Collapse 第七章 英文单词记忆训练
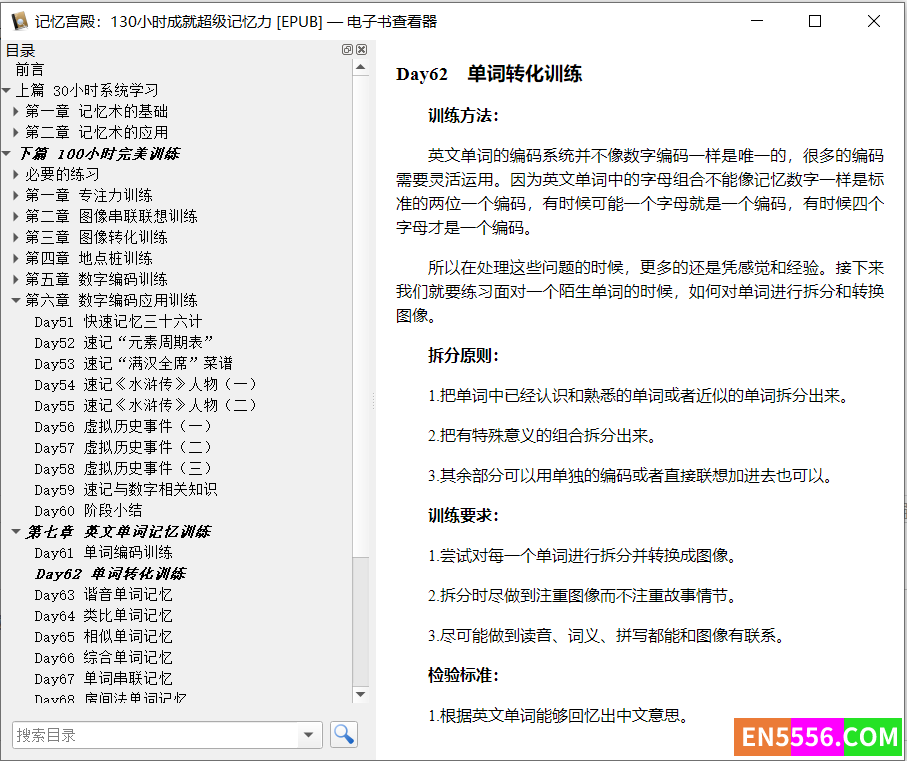Image resolution: width=907 pixels, height=761 pixels. click(x=16, y=531)
